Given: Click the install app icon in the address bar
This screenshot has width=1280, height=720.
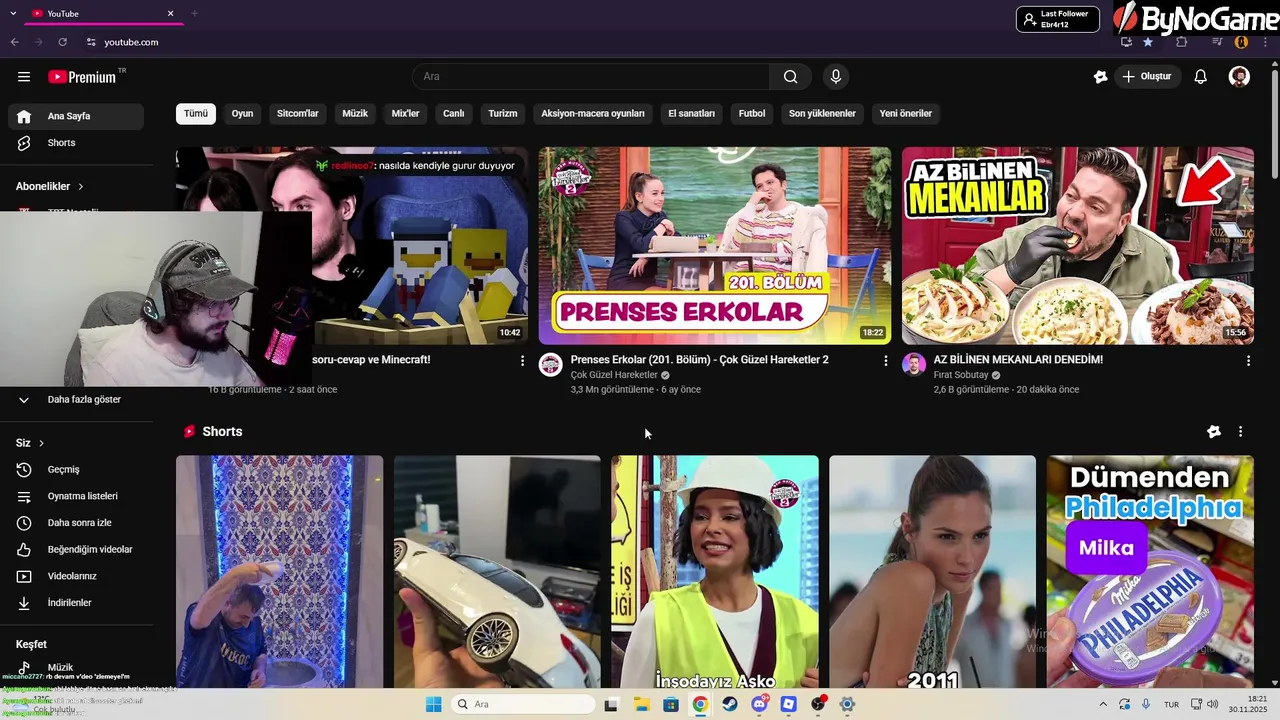Looking at the screenshot, I should (x=1126, y=42).
